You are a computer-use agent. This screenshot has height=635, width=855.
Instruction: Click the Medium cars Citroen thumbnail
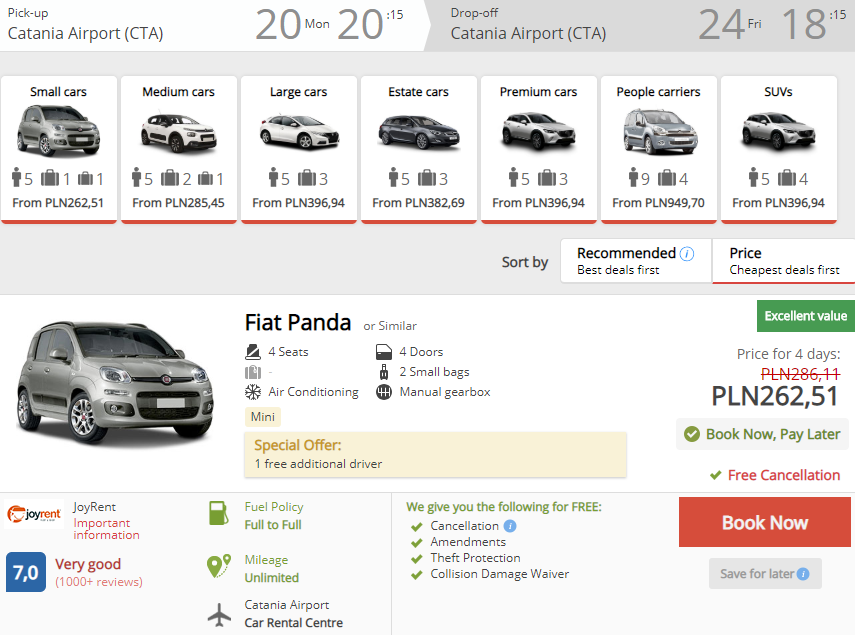click(178, 132)
